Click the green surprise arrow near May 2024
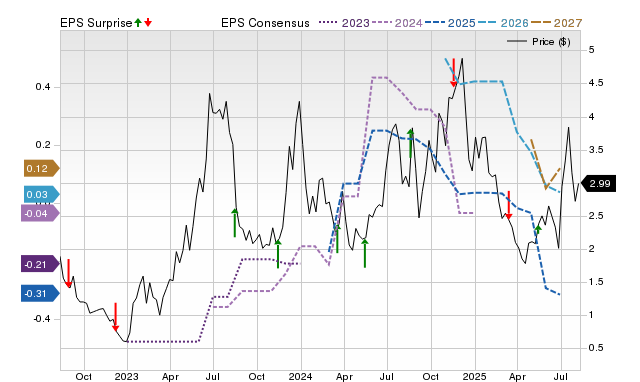 365,253
